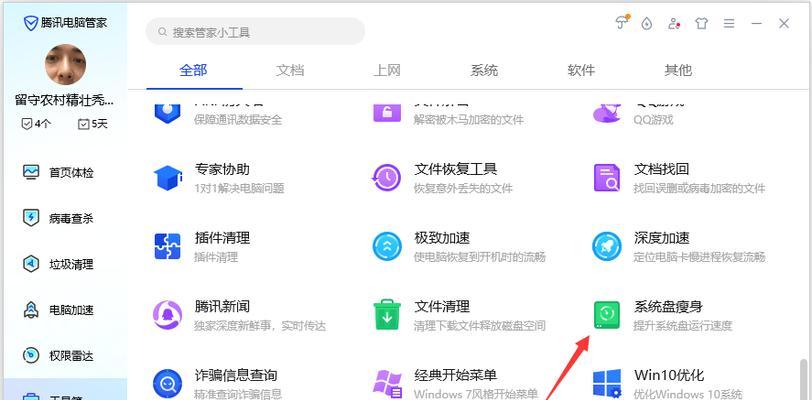Click the 搜索管家小工具 search field
The width and height of the screenshot is (812, 400).
click(255, 32)
